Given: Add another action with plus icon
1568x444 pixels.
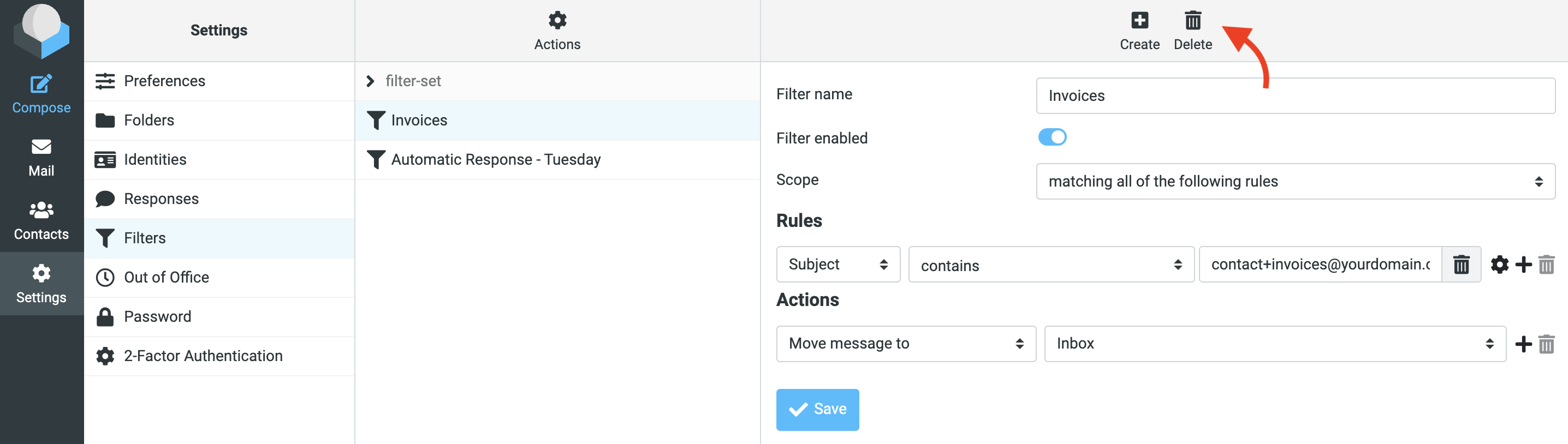Looking at the screenshot, I should (x=1523, y=344).
